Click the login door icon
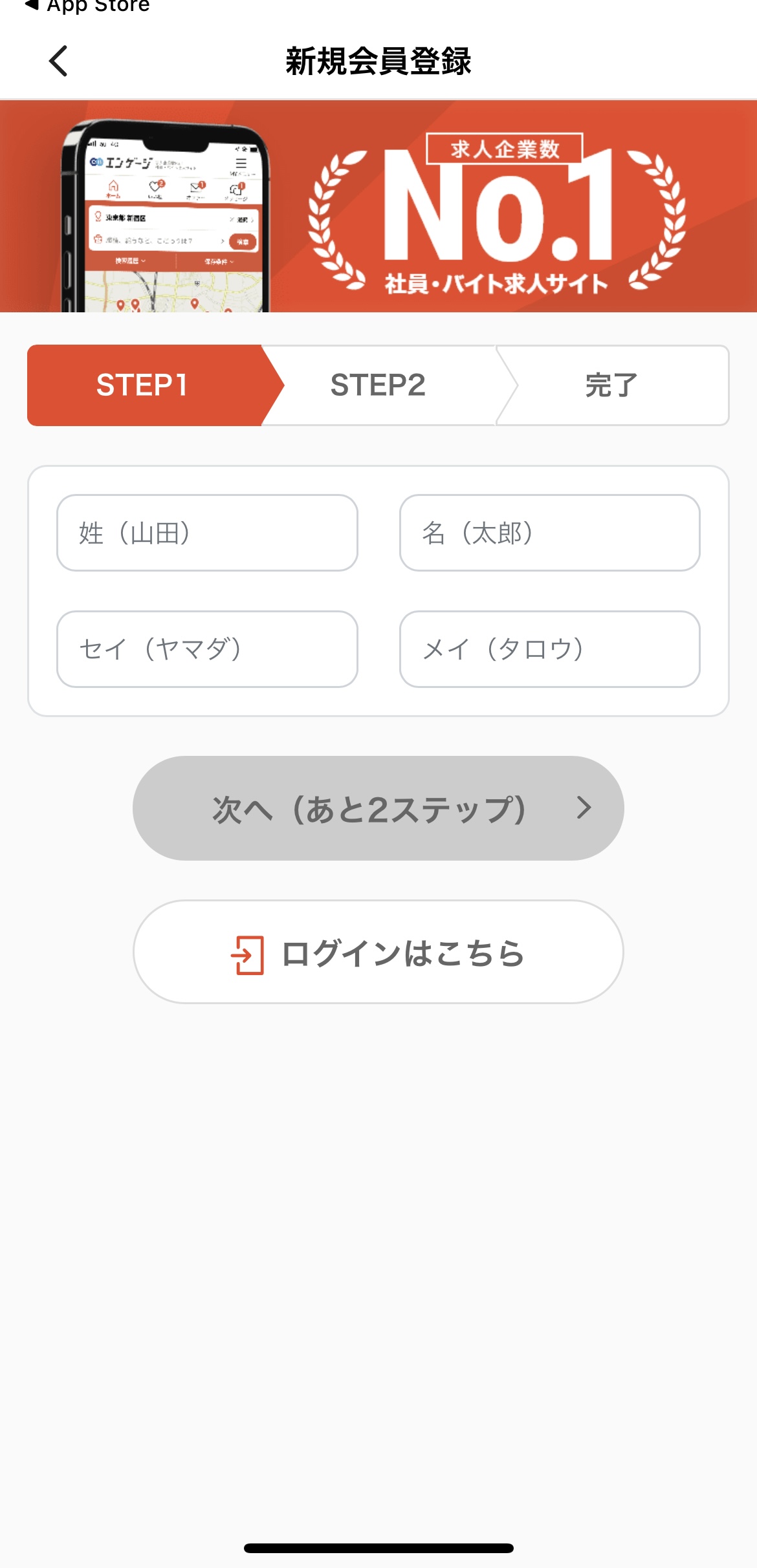The image size is (757, 1568). pyautogui.click(x=247, y=954)
